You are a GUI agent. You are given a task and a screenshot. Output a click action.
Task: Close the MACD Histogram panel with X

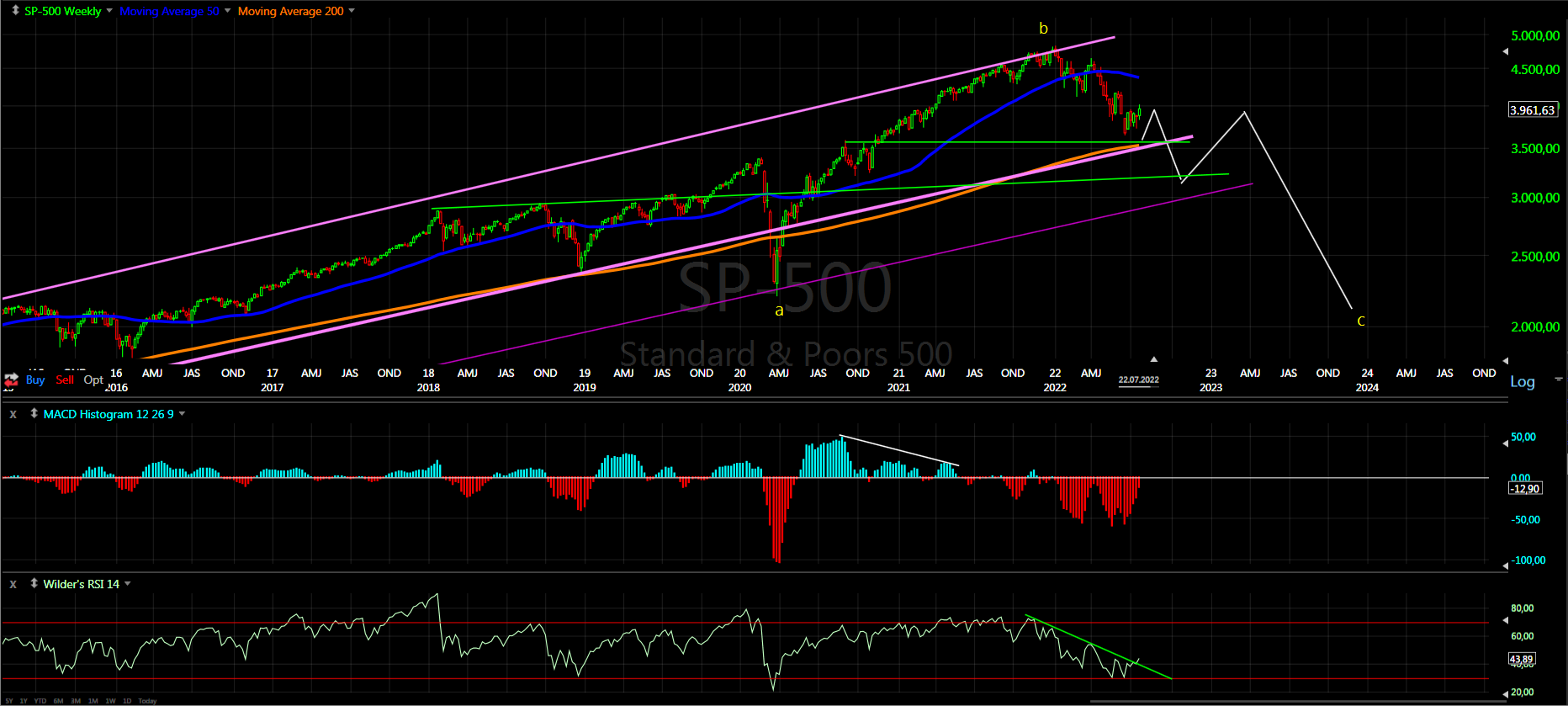pyautogui.click(x=13, y=414)
